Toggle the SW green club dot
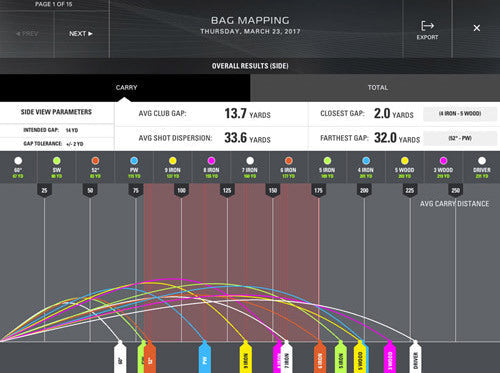500x373 pixels. (x=57, y=161)
